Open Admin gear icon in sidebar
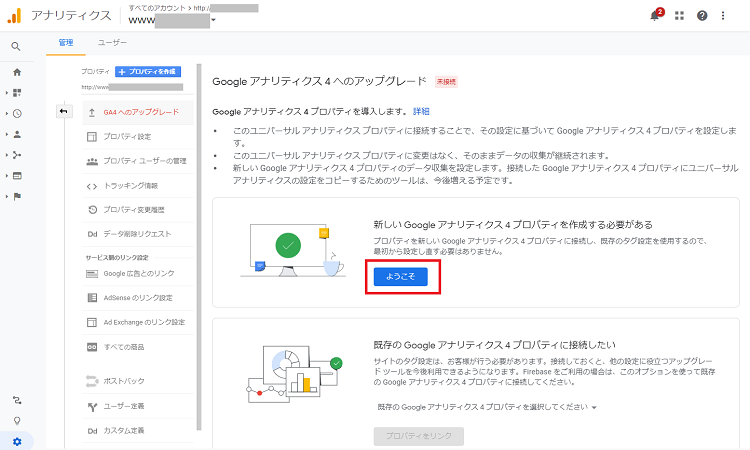This screenshot has height=450, width=750. coord(17,441)
